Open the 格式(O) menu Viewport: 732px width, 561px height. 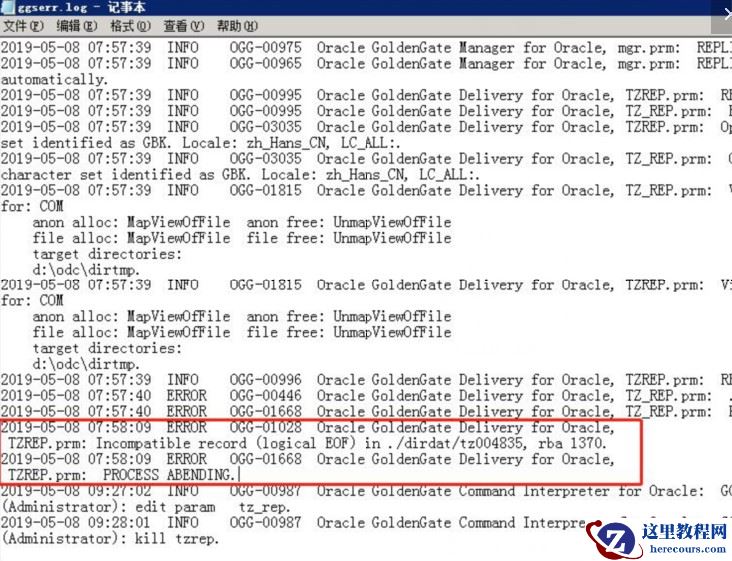coord(130,26)
